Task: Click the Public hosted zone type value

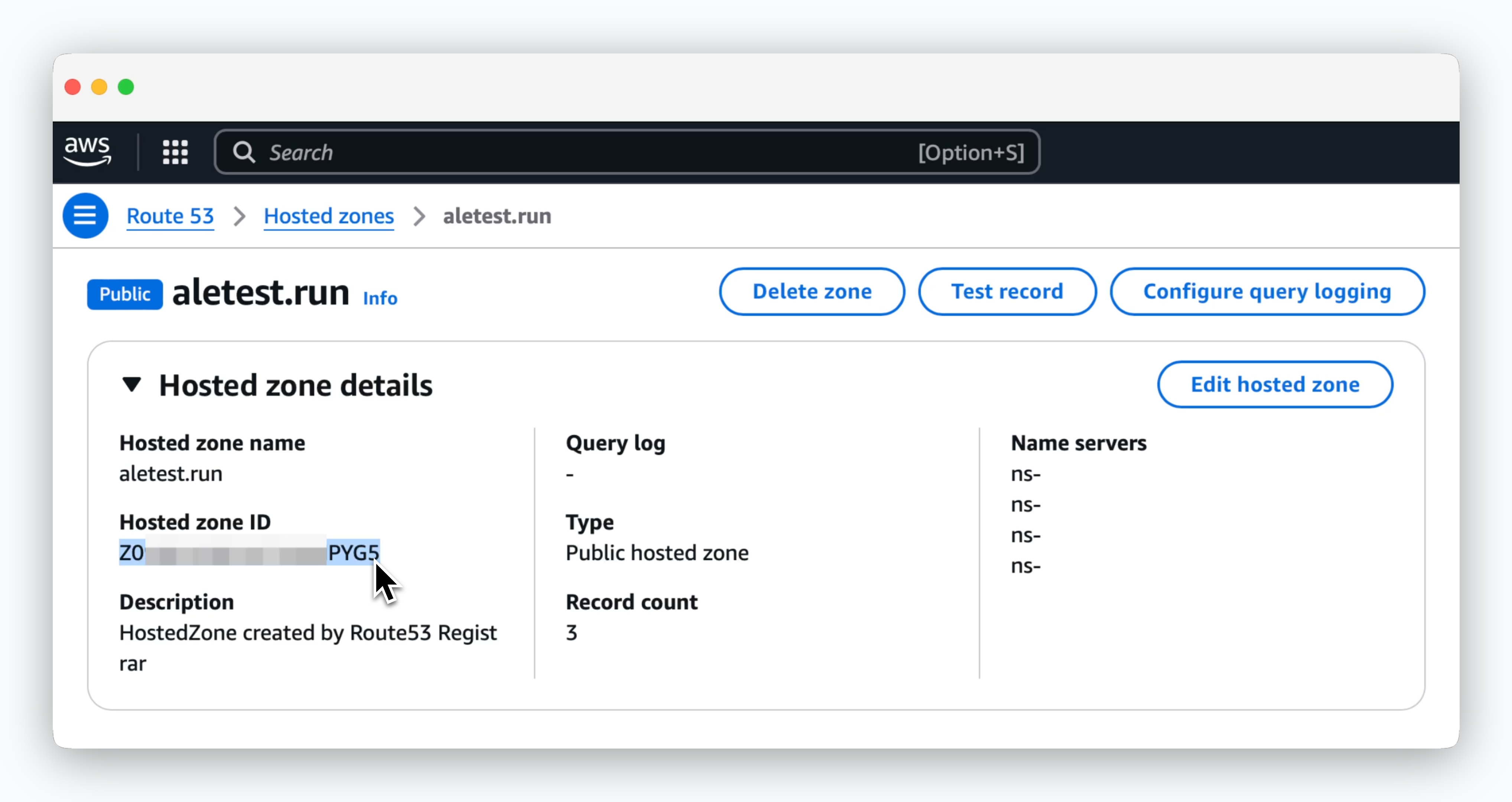Action: [x=657, y=552]
